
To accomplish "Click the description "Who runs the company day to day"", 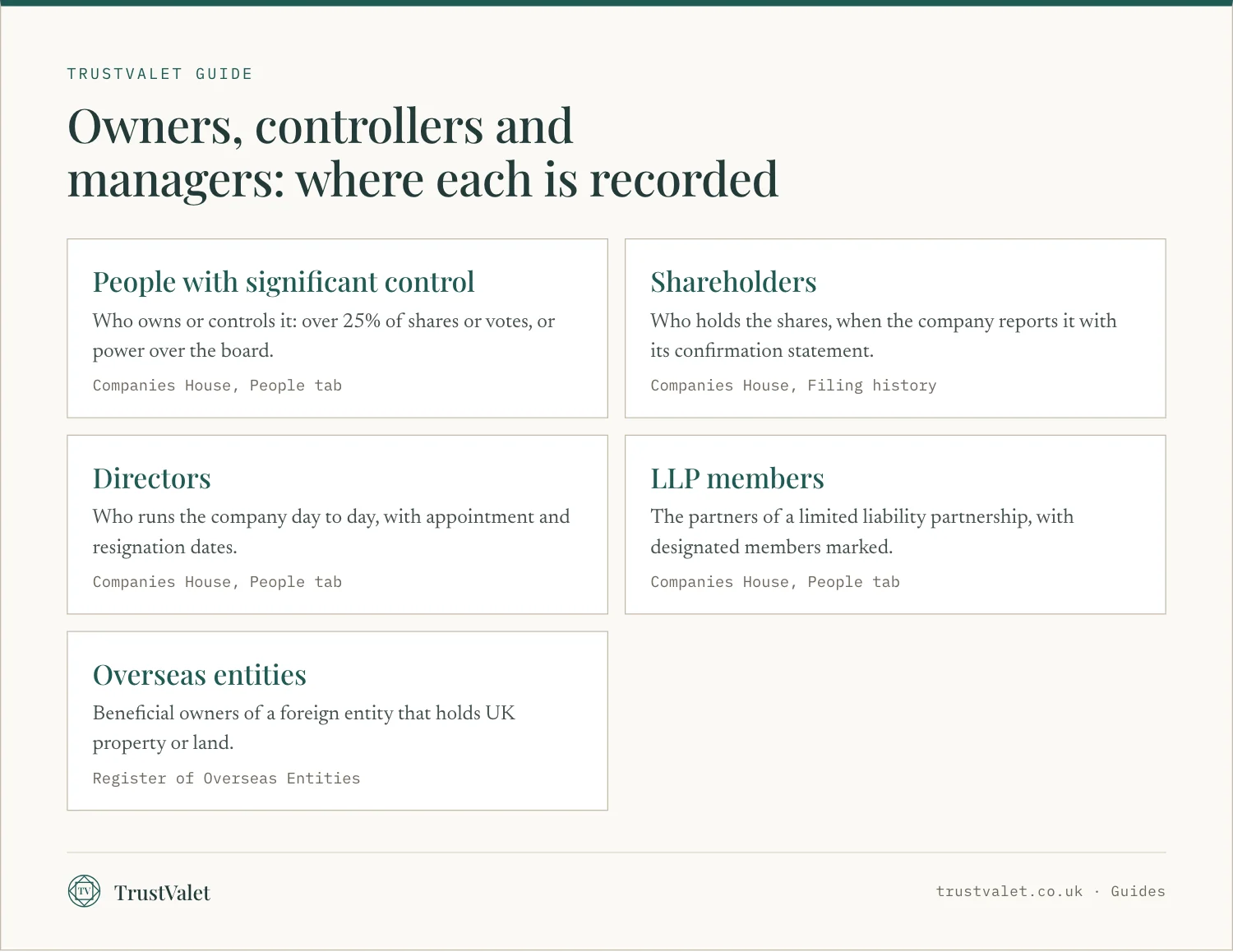I will tap(331, 532).
